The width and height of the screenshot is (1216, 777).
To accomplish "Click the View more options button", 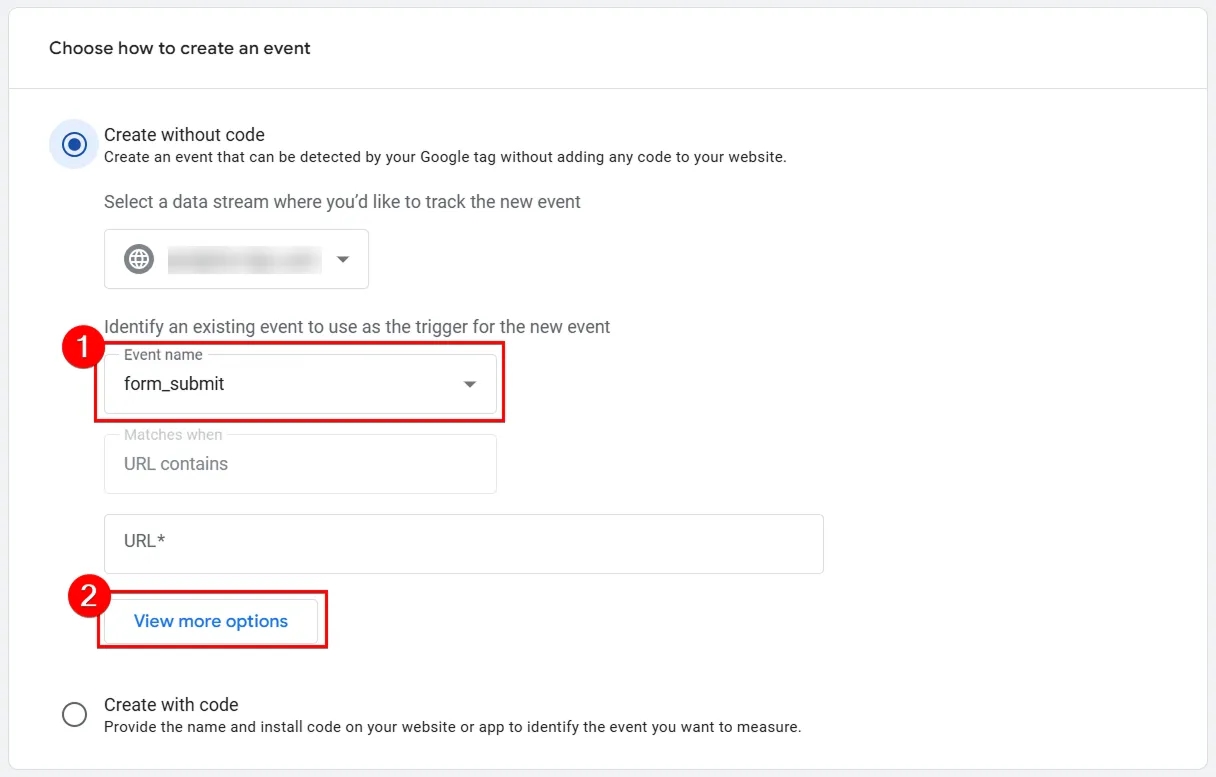I will pyautogui.click(x=211, y=621).
